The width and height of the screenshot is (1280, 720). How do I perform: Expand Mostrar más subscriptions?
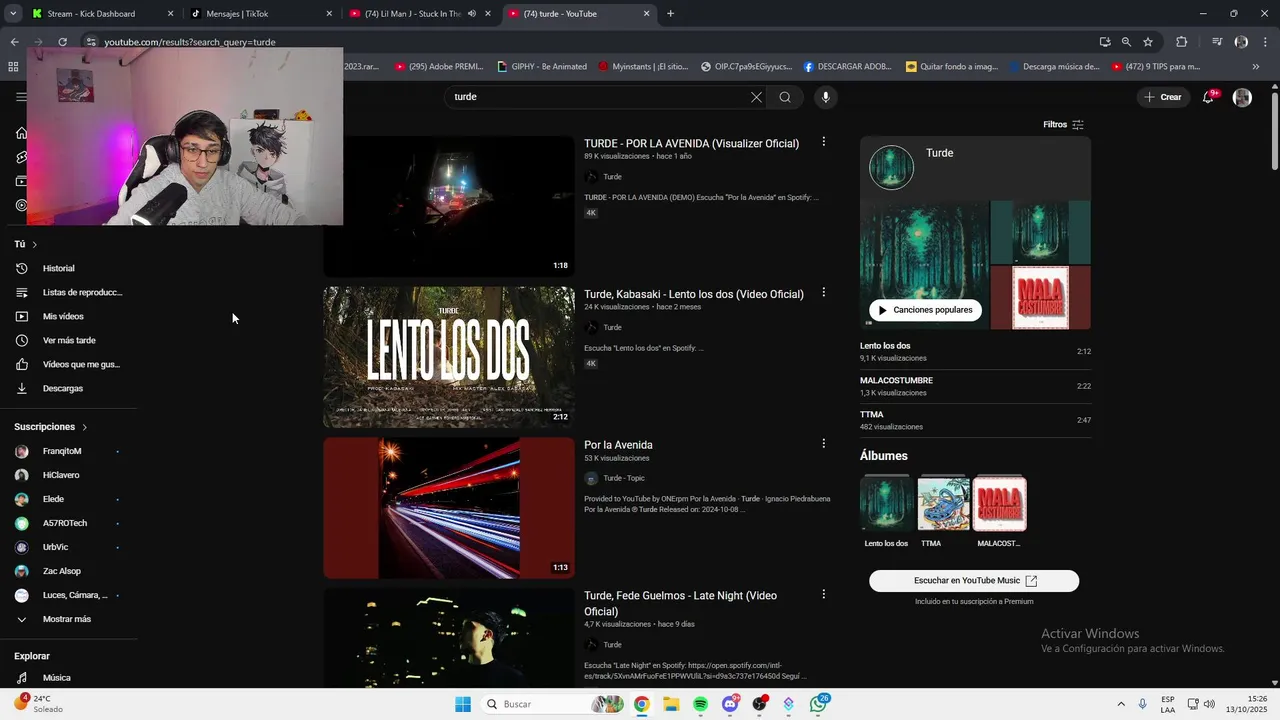point(68,619)
